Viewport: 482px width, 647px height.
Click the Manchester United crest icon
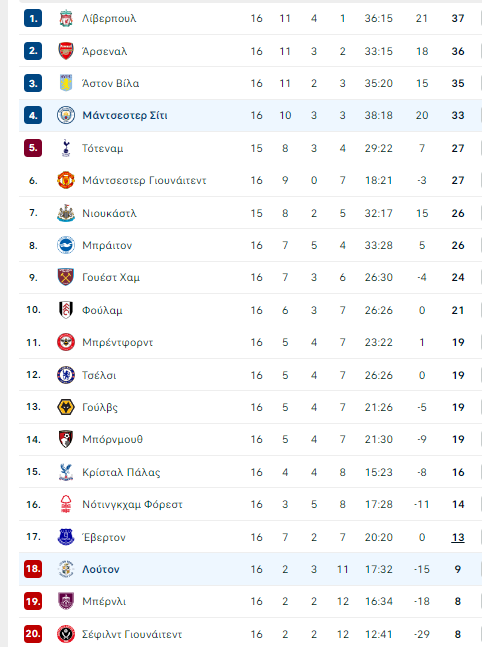(x=66, y=180)
